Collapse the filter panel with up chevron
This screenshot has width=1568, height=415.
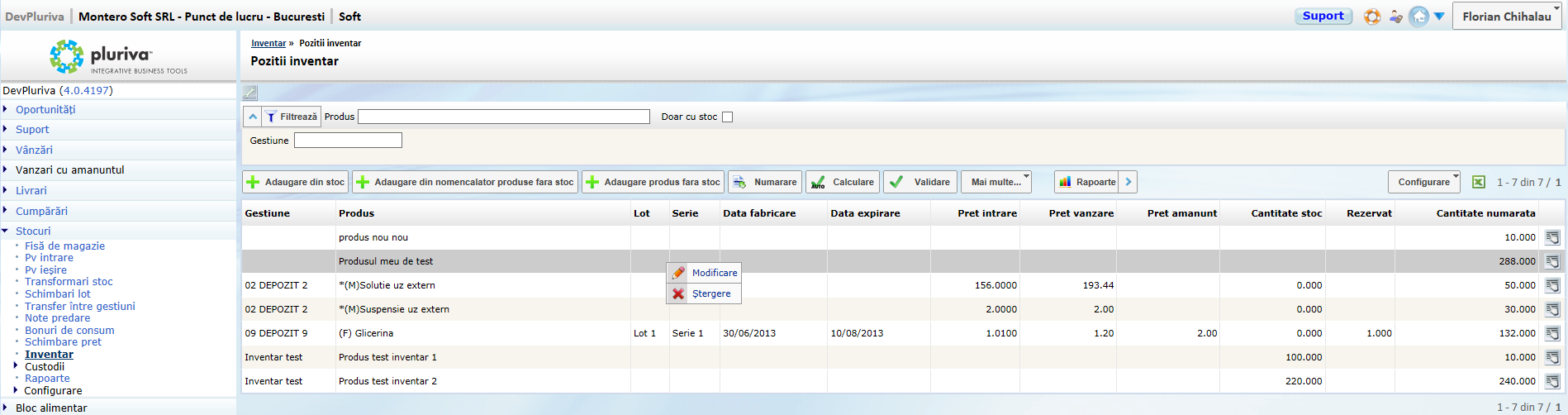(253, 117)
